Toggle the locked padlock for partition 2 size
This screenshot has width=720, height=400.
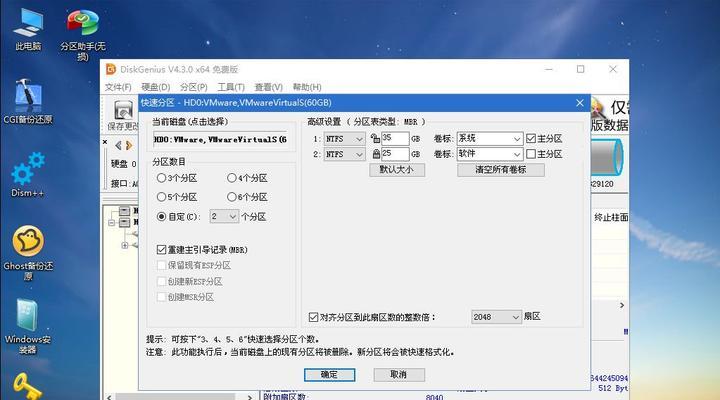pyautogui.click(x=376, y=154)
